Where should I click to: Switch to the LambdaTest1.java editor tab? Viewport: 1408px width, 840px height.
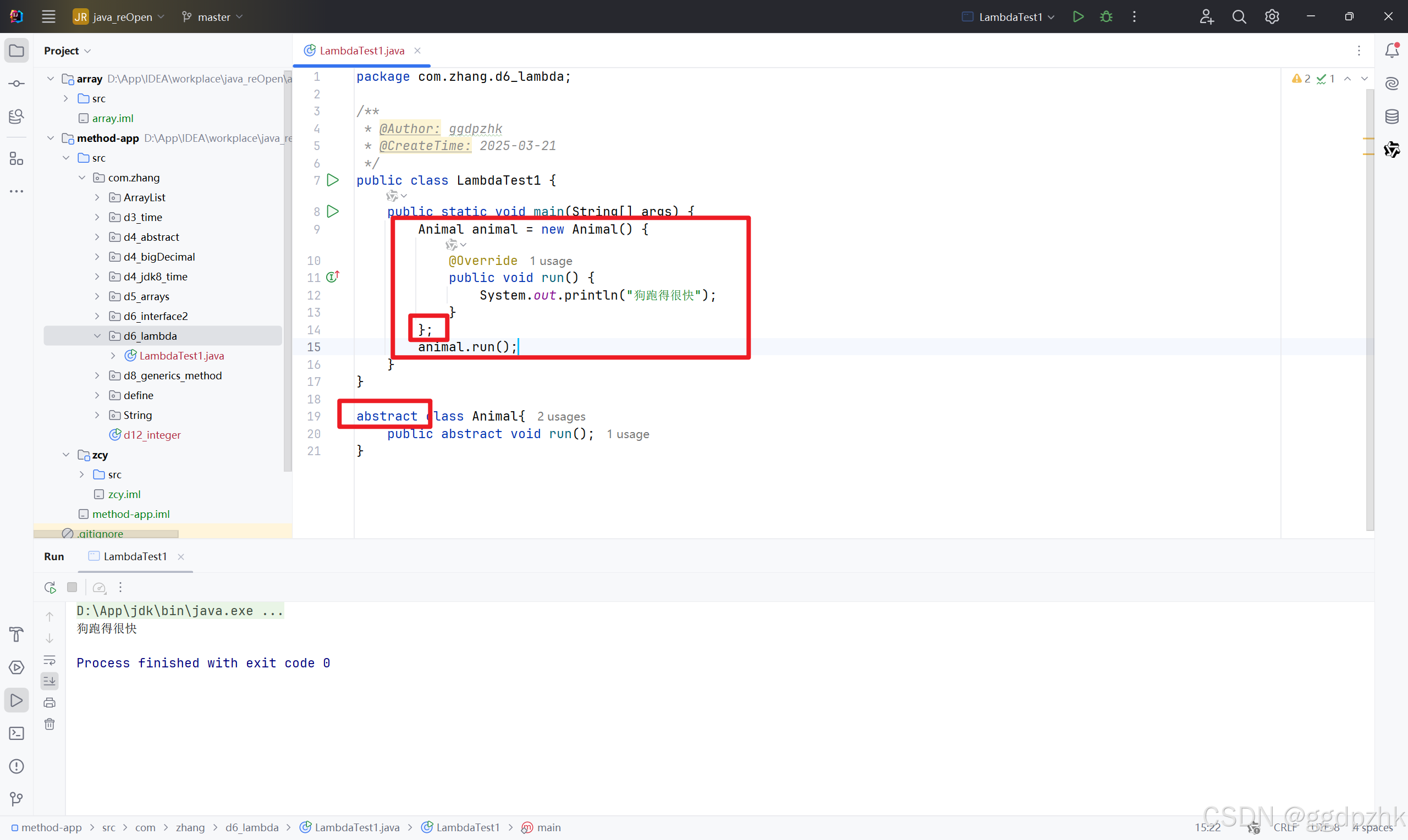(362, 51)
